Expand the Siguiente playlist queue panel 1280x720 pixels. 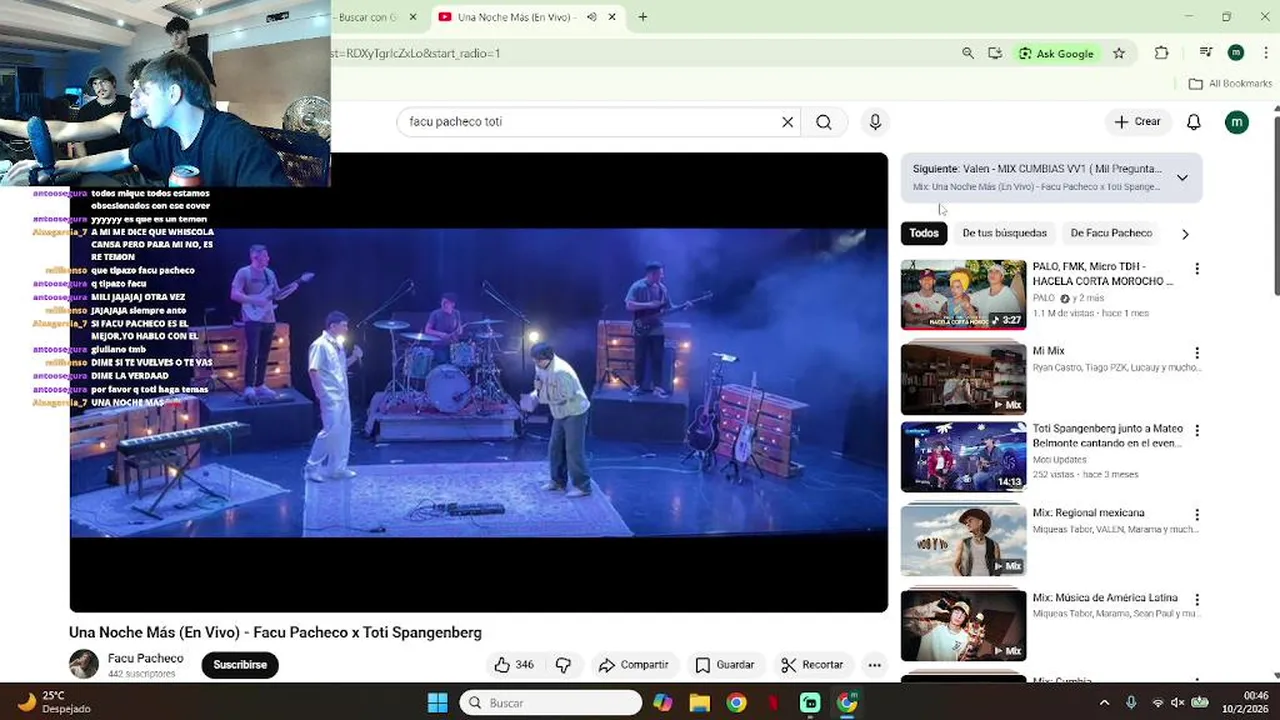[1182, 178]
